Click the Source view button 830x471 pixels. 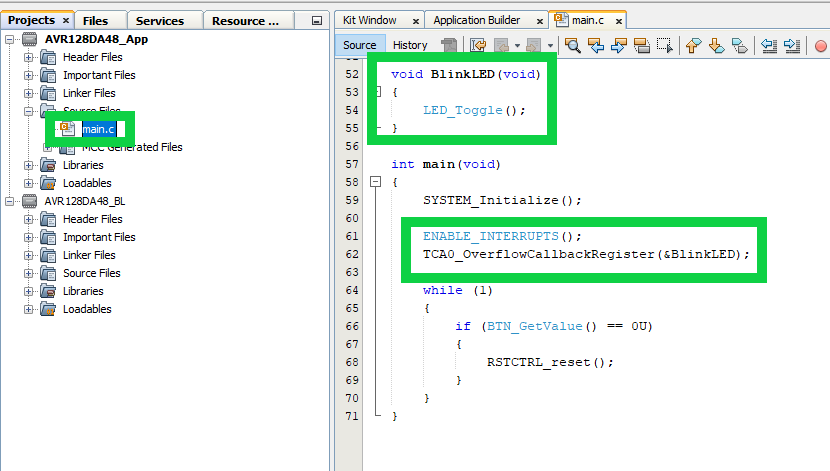pos(360,45)
